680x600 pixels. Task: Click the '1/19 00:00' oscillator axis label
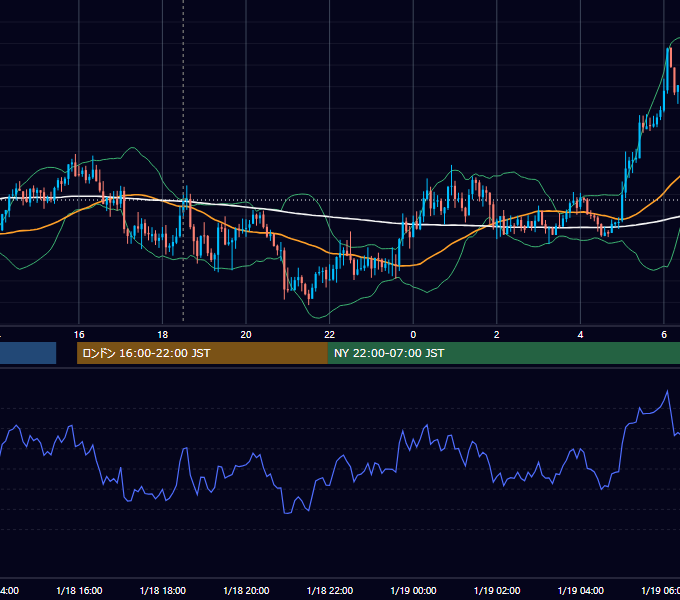click(x=413, y=591)
